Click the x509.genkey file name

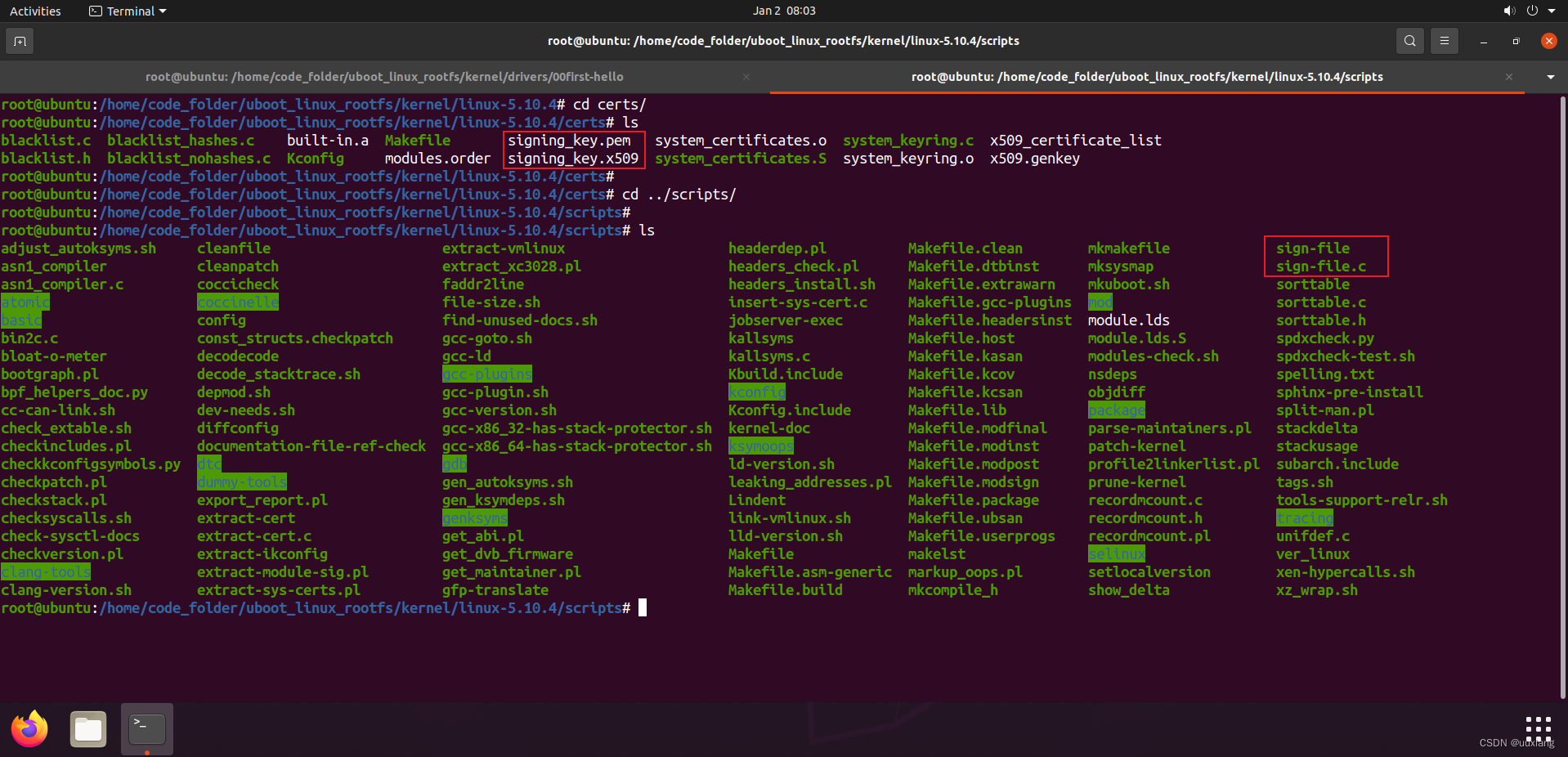click(1035, 159)
